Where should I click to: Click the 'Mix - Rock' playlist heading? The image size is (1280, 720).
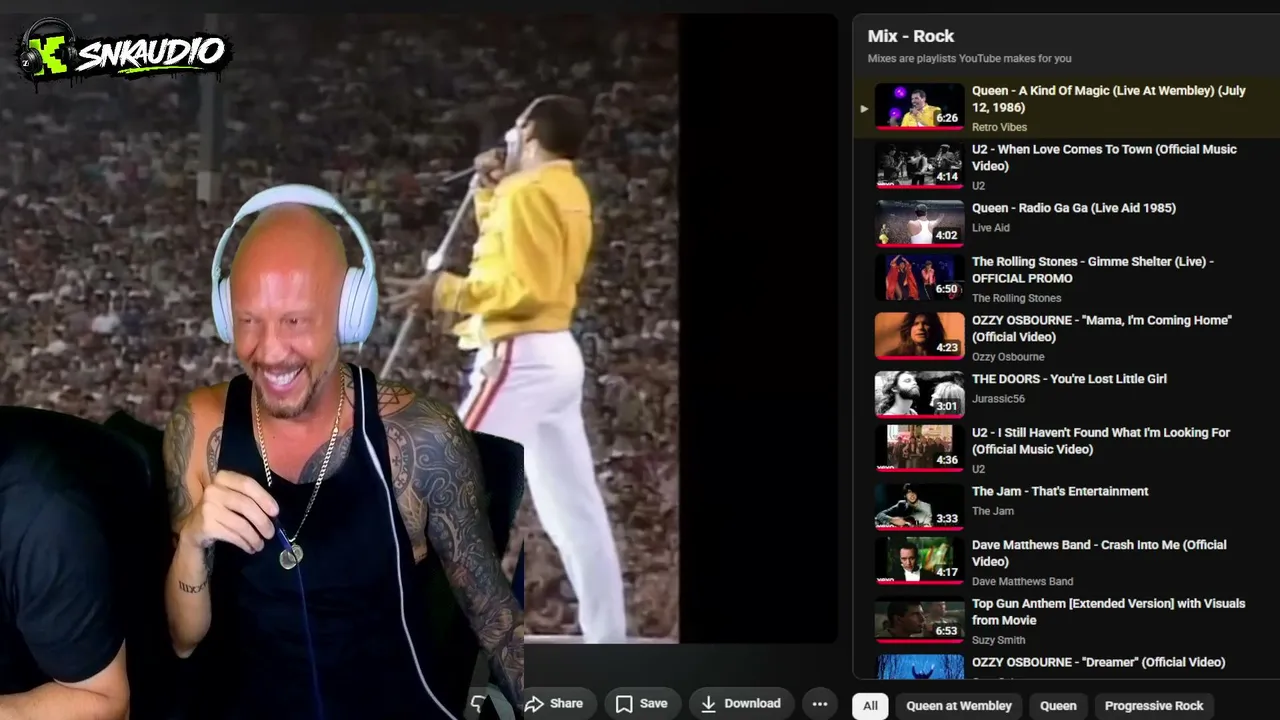[x=911, y=36]
